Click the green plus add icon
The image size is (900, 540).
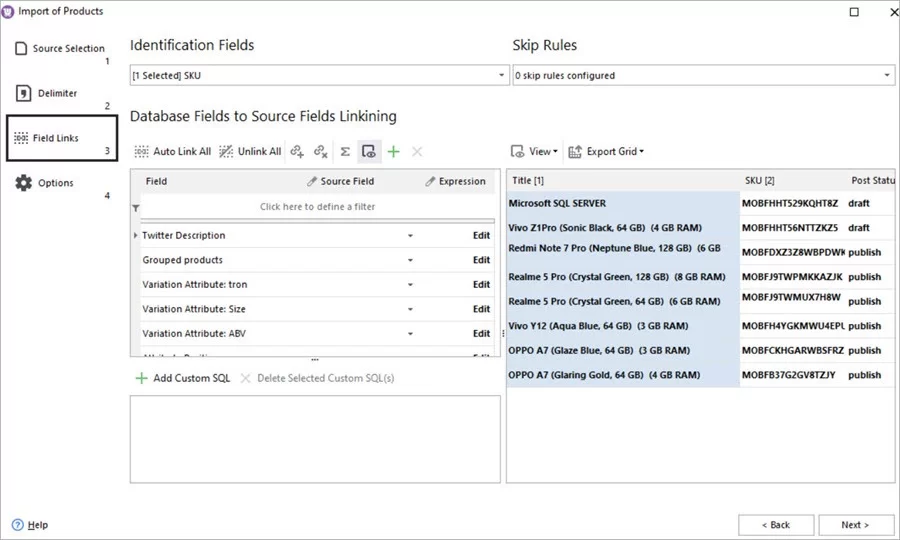click(x=393, y=152)
